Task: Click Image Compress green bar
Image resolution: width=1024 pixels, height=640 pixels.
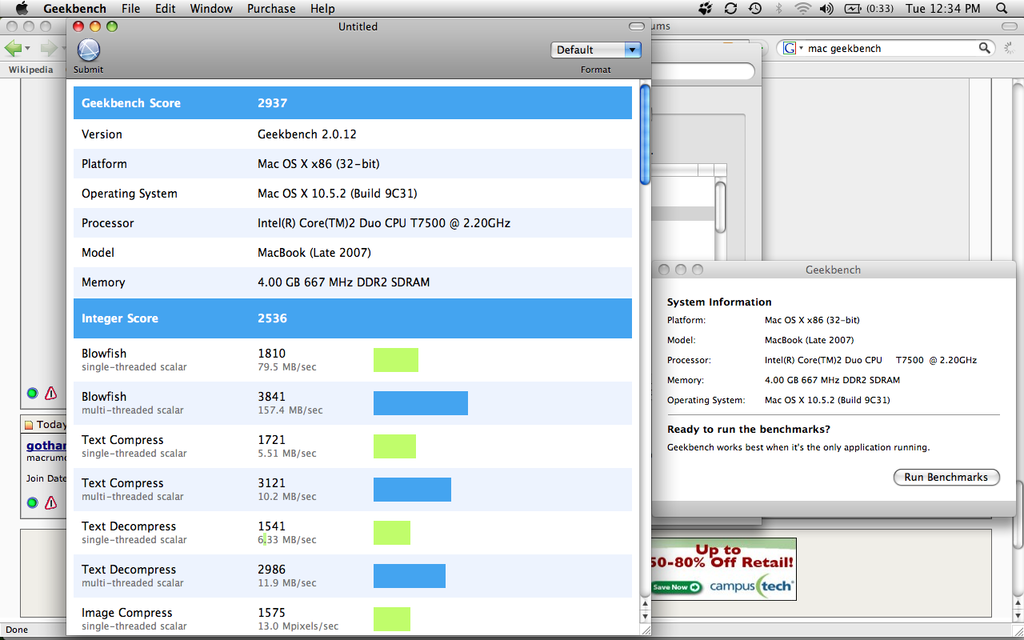Action: click(392, 618)
